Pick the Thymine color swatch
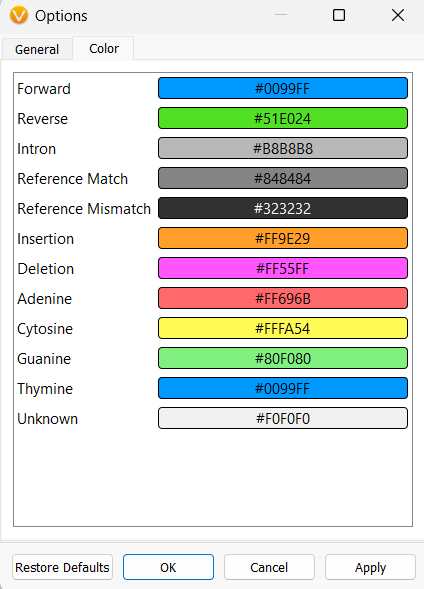 283,388
